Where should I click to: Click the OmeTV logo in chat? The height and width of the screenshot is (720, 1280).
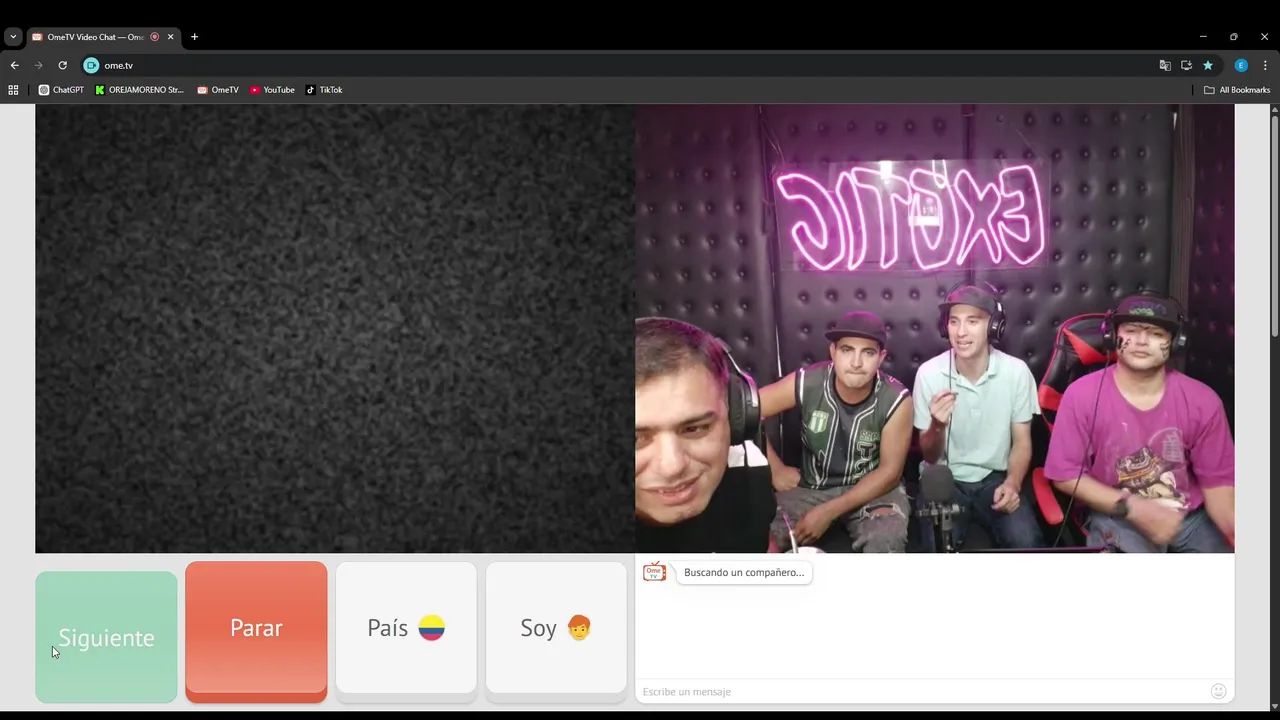(654, 572)
